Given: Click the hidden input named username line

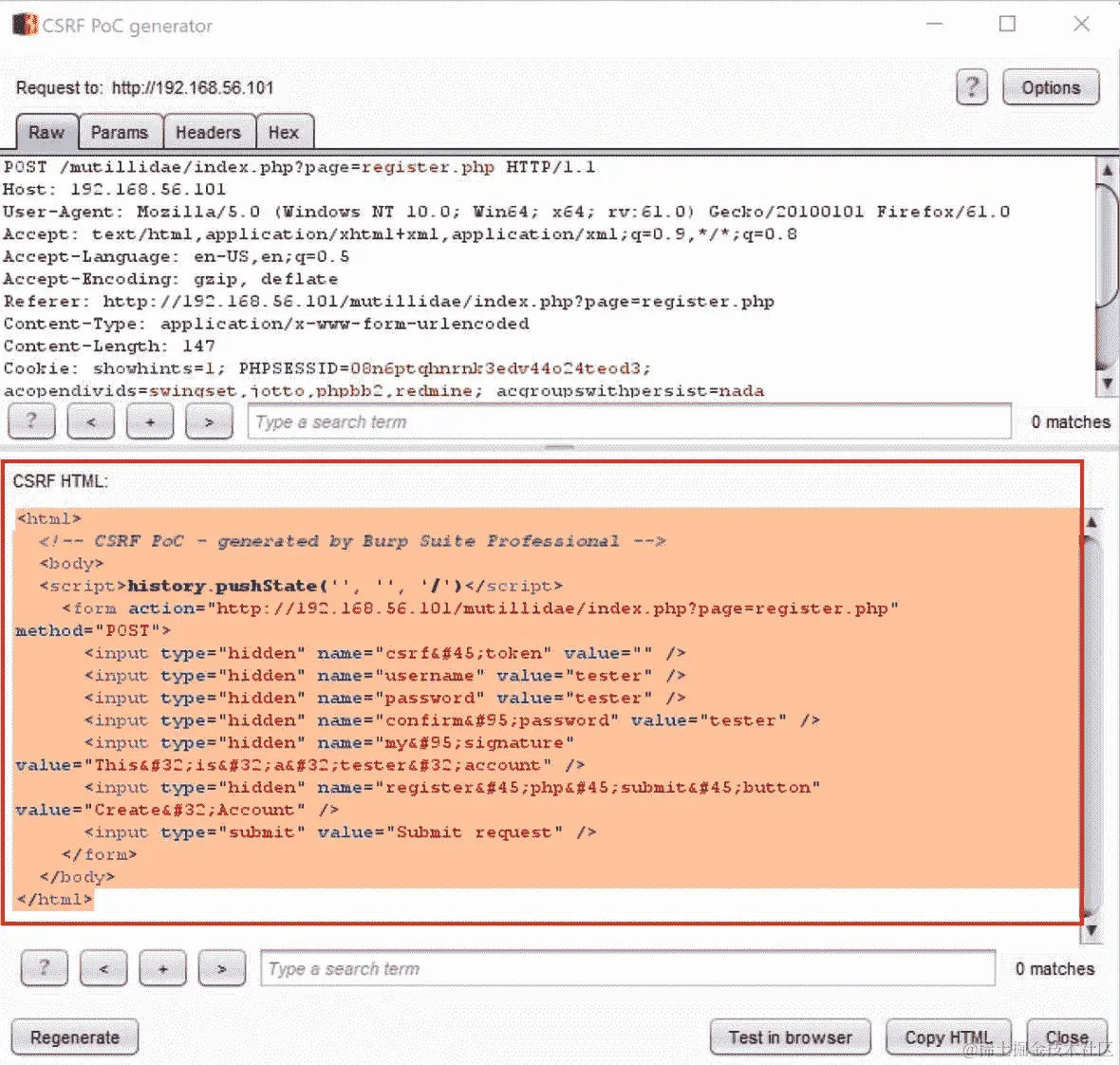Looking at the screenshot, I should pos(385,676).
